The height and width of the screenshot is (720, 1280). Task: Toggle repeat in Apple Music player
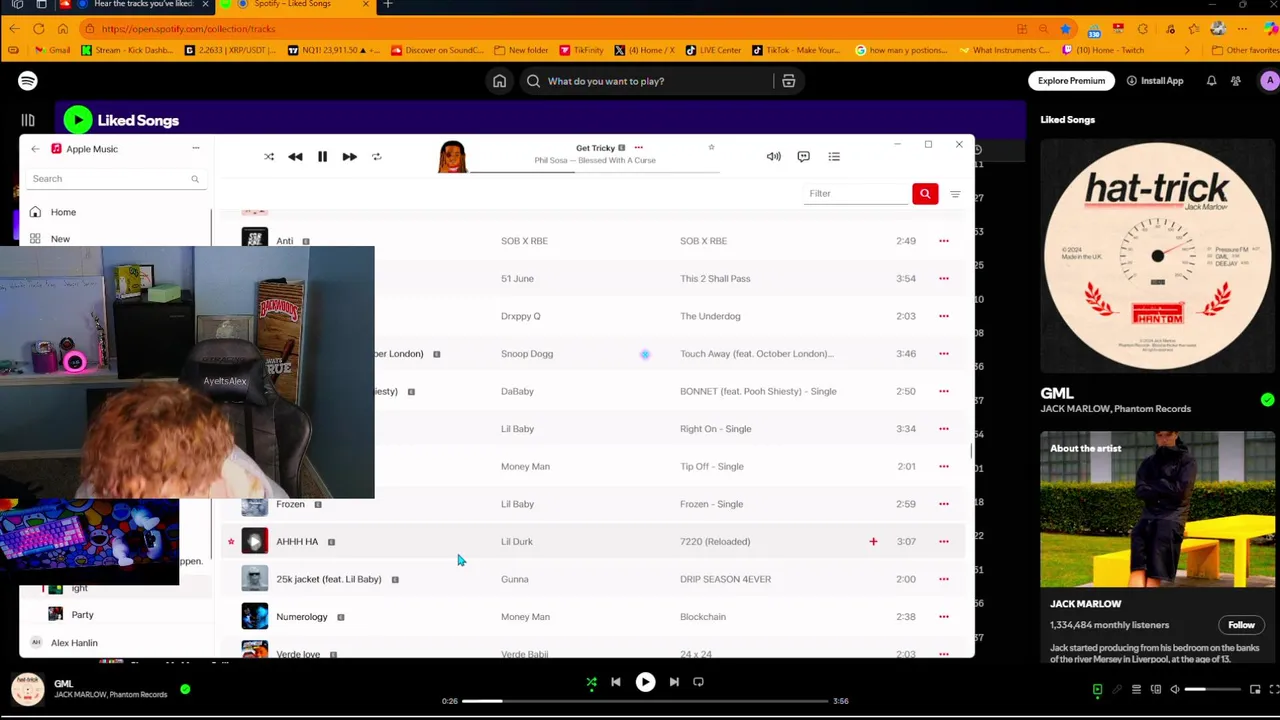point(376,156)
